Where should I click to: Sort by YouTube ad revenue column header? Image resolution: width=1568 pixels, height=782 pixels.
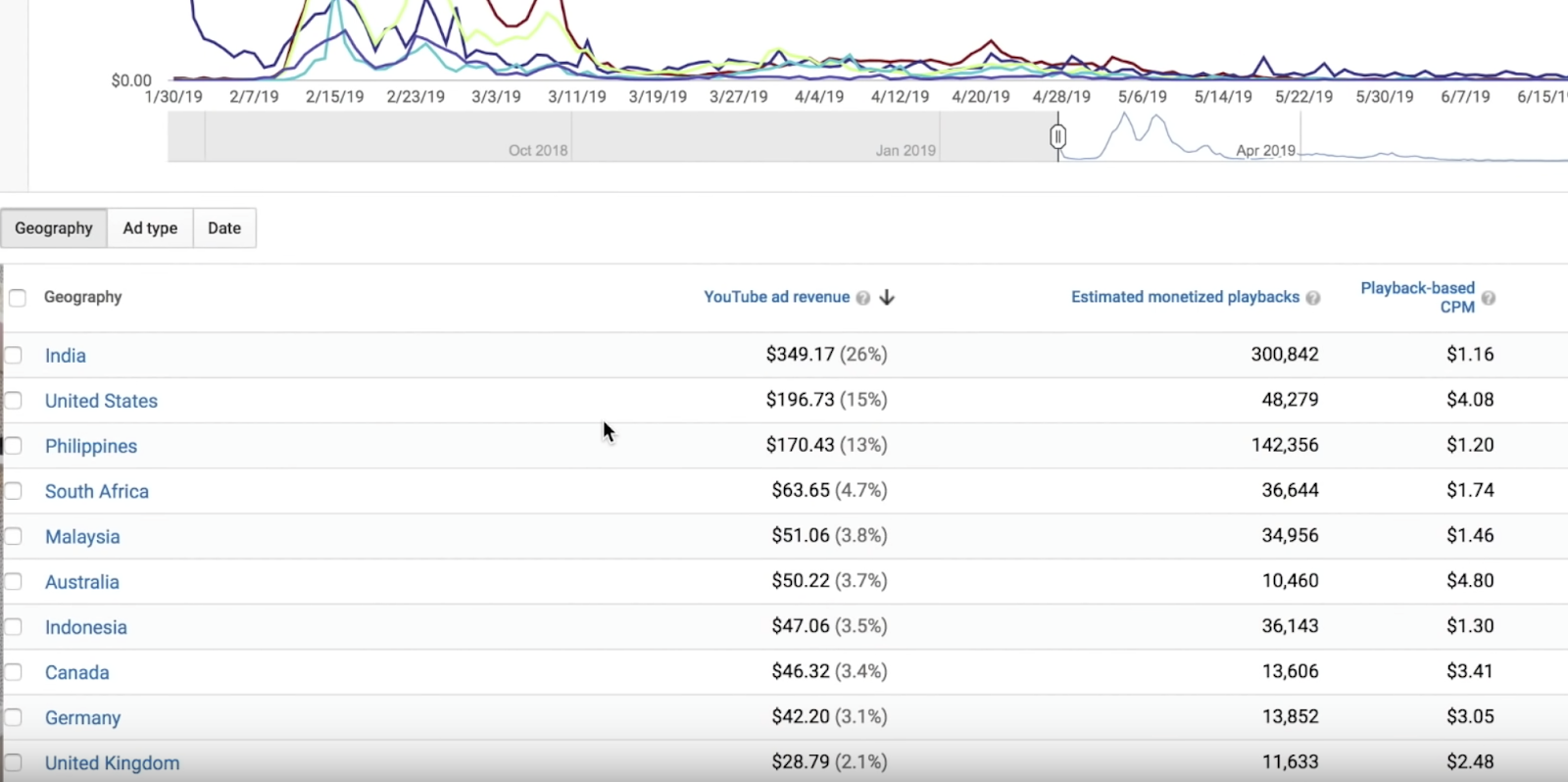pyautogui.click(x=776, y=297)
